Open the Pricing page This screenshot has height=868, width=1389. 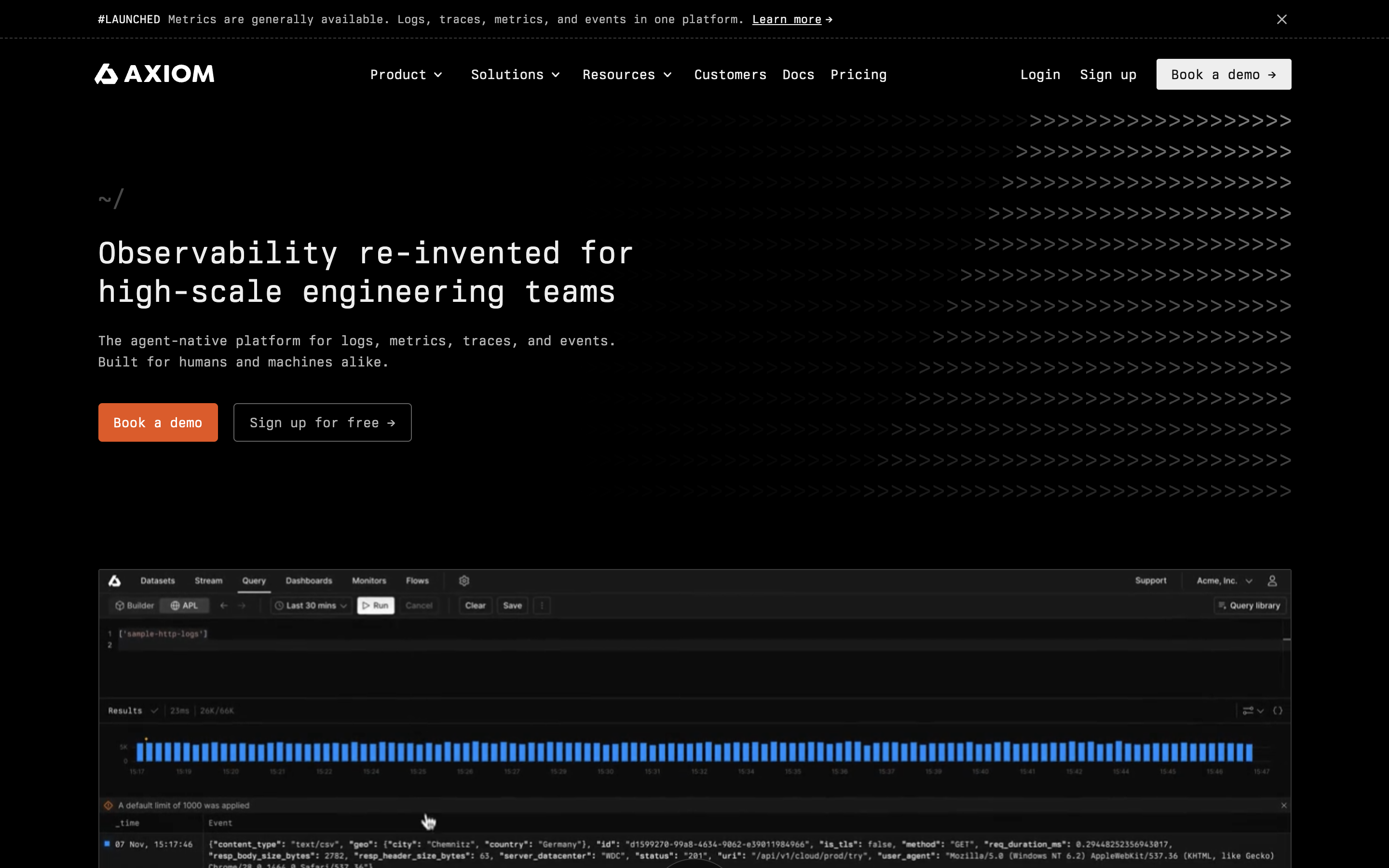[858, 75]
